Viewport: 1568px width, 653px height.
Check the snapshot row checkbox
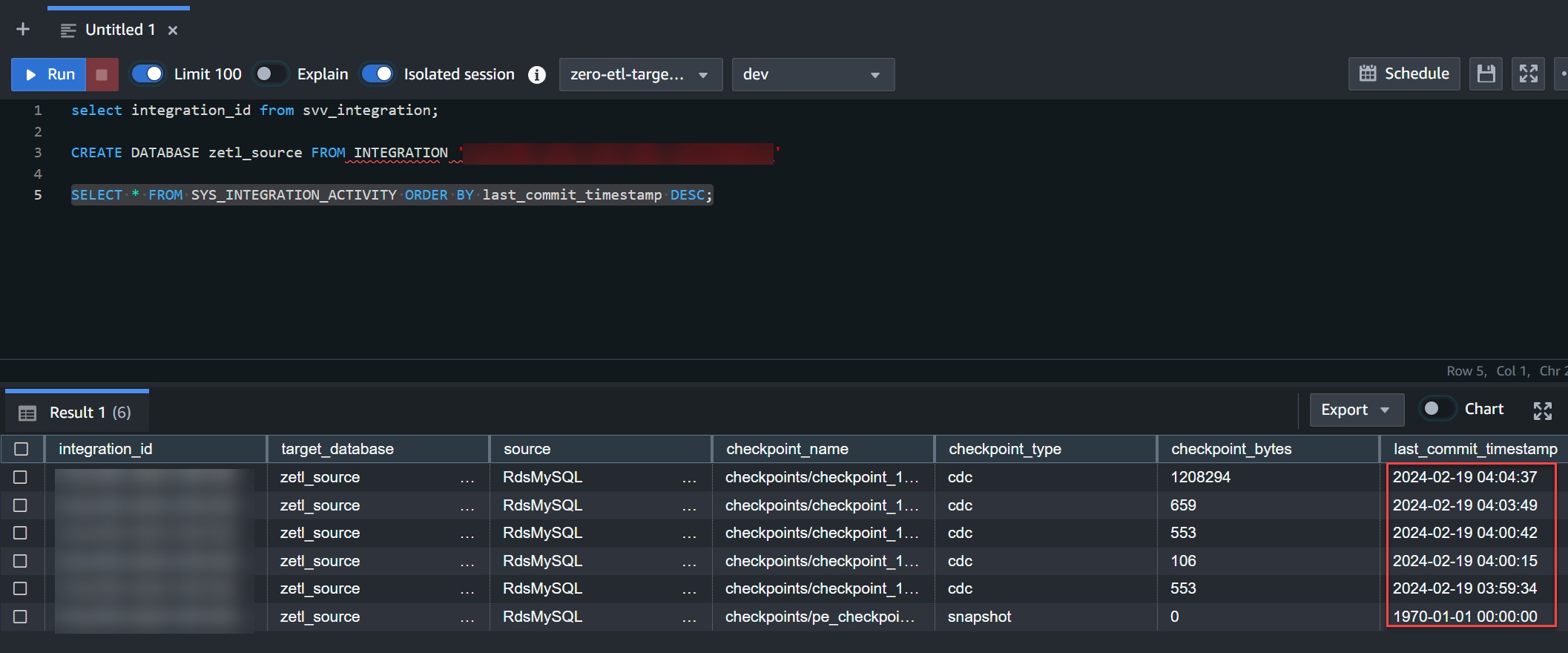(x=21, y=617)
